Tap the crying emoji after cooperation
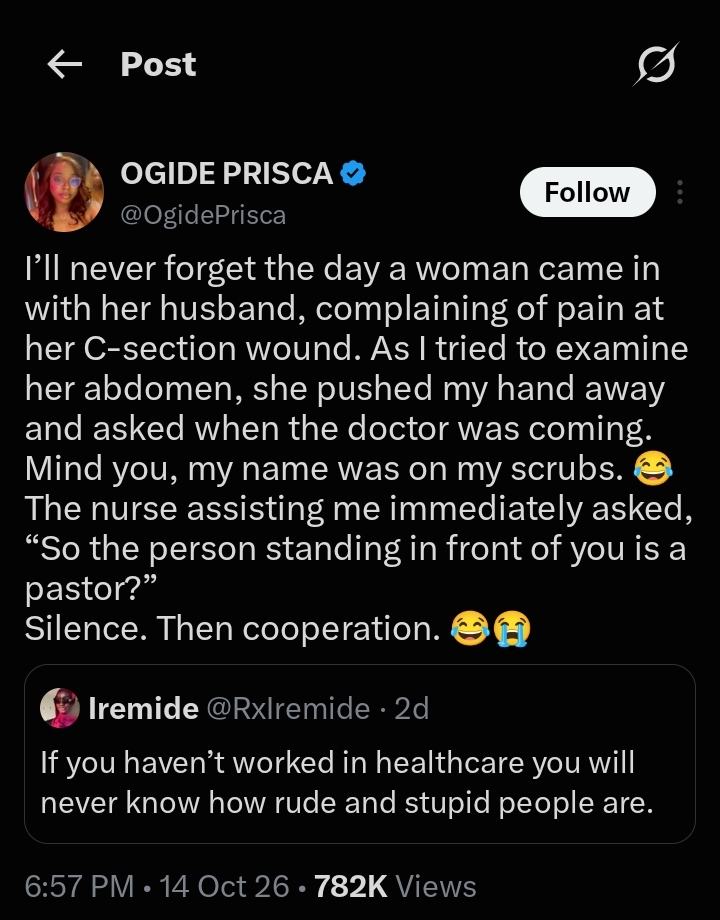Screen dimensions: 720x920 coord(512,628)
